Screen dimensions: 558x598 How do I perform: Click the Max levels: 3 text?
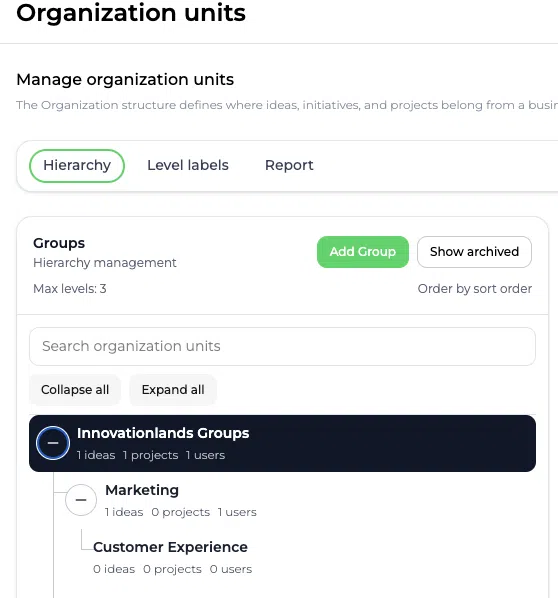(x=70, y=289)
